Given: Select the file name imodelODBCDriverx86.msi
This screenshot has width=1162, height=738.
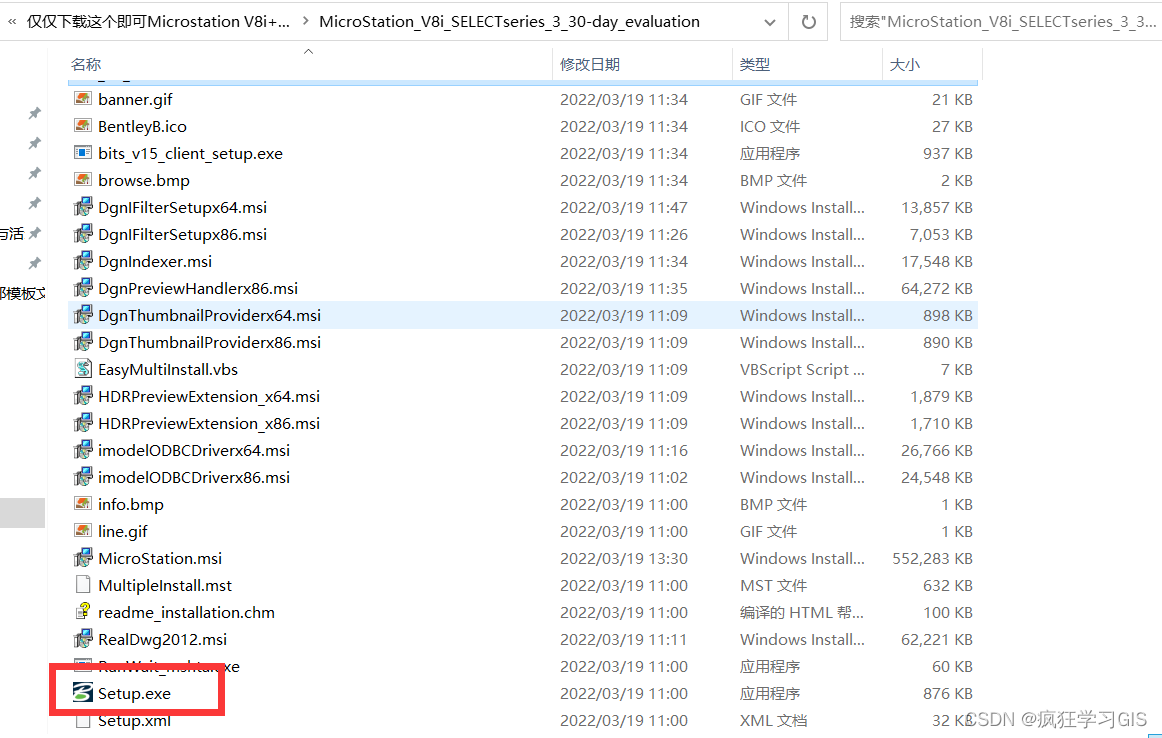Looking at the screenshot, I should pos(193,477).
